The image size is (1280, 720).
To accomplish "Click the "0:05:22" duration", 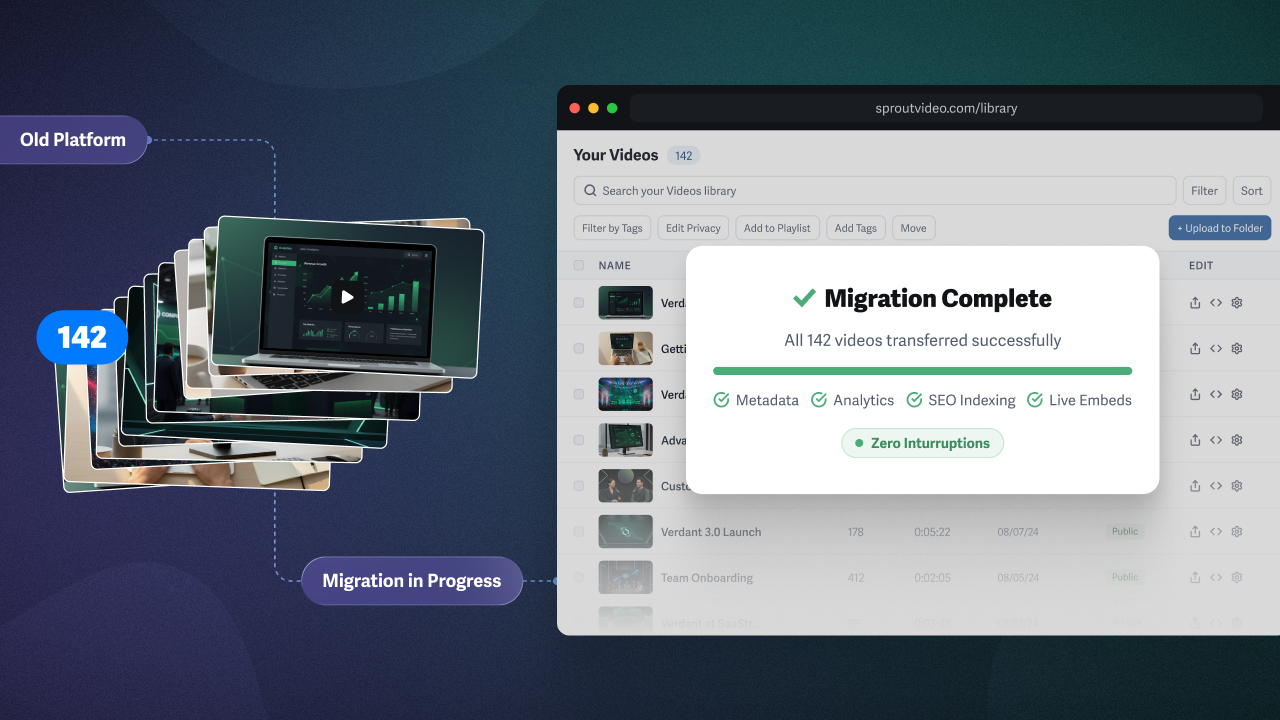I will point(932,532).
